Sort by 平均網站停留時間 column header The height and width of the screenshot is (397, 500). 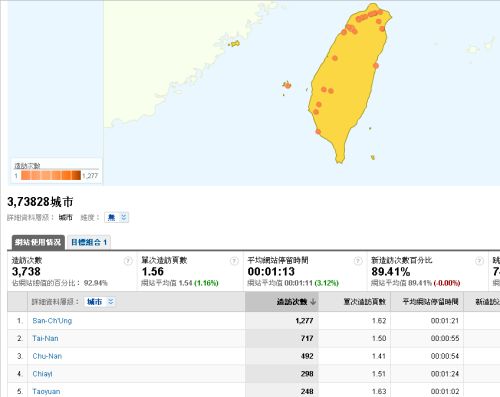430,302
